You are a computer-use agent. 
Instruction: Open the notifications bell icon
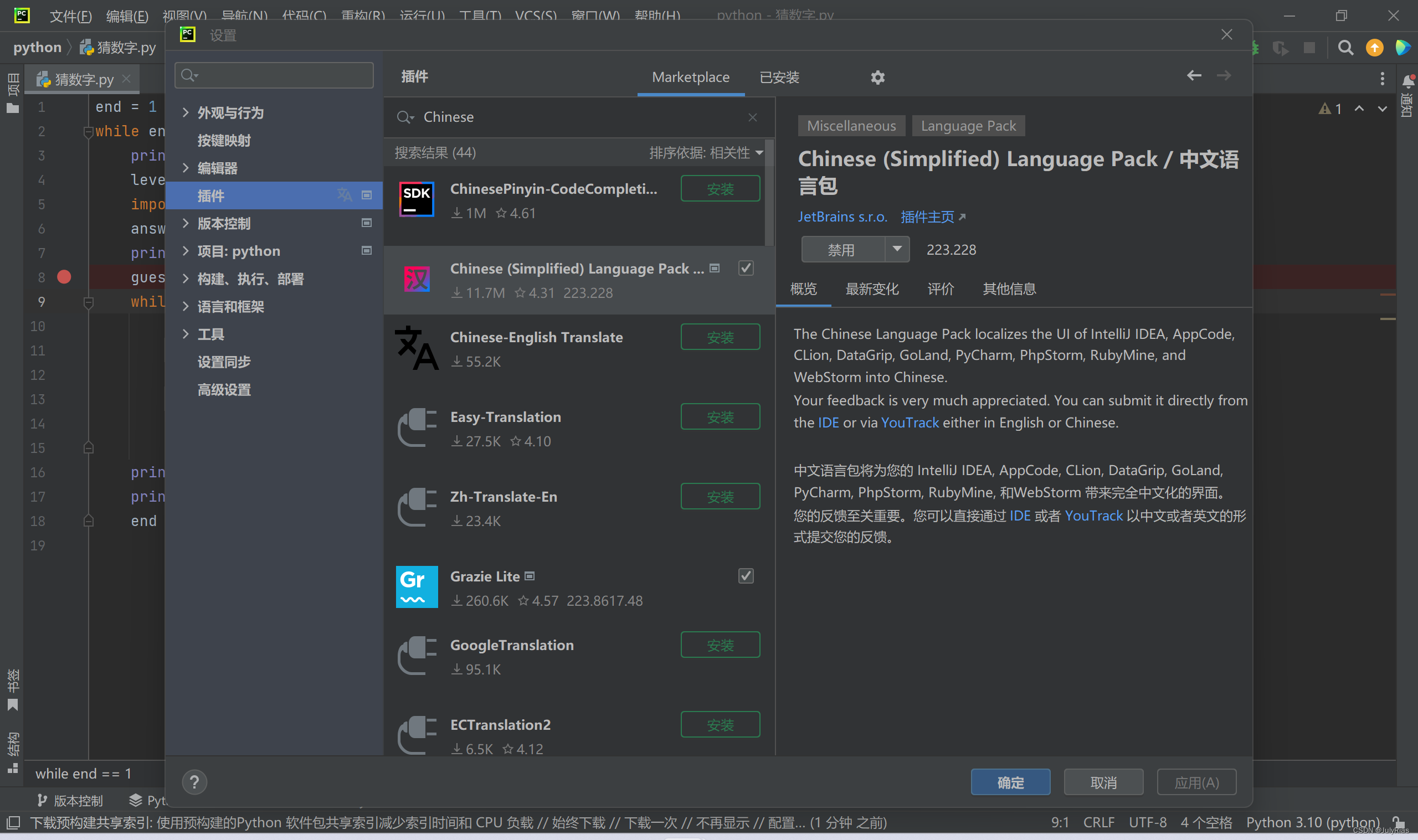click(1408, 81)
